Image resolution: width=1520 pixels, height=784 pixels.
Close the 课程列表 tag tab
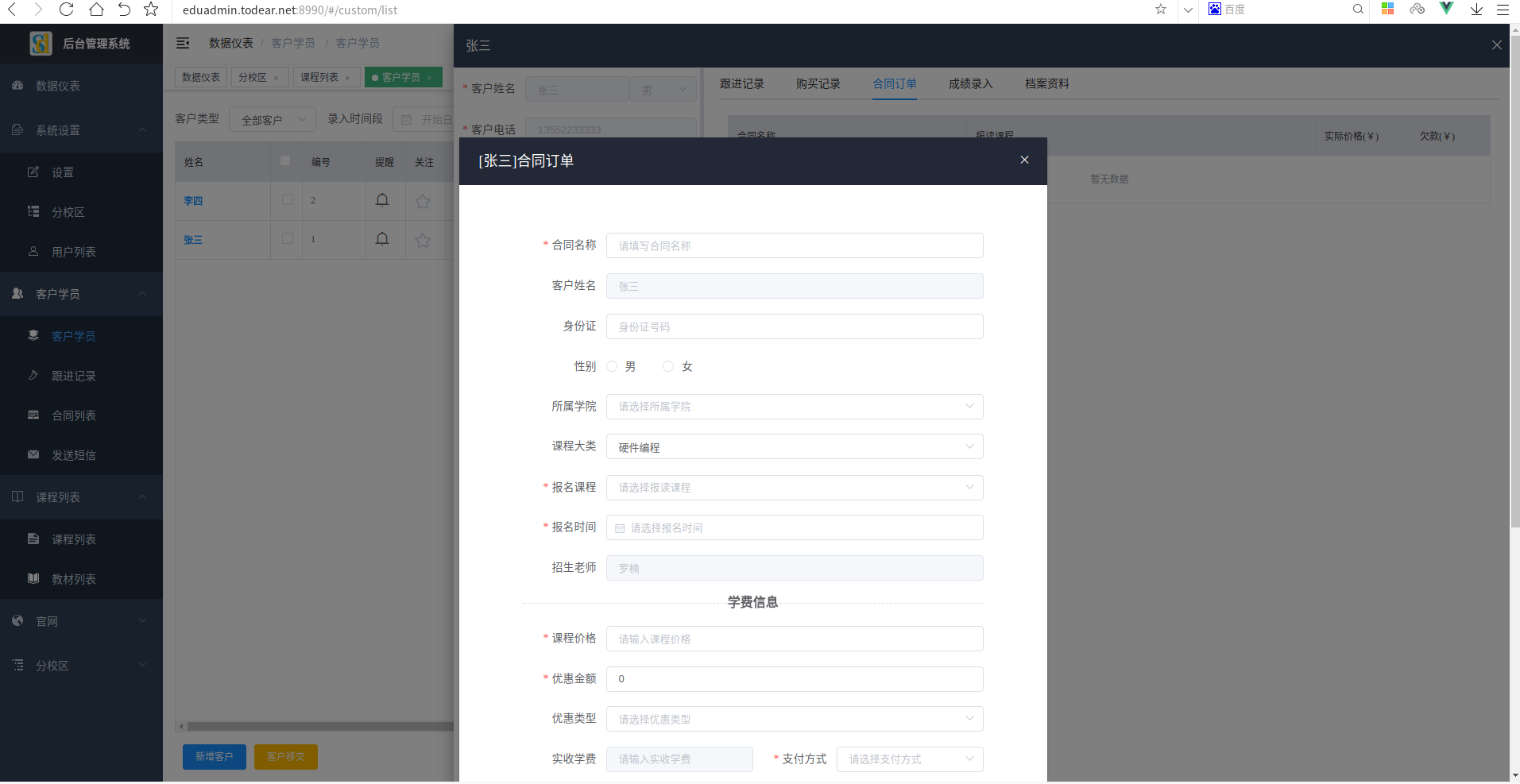[347, 78]
